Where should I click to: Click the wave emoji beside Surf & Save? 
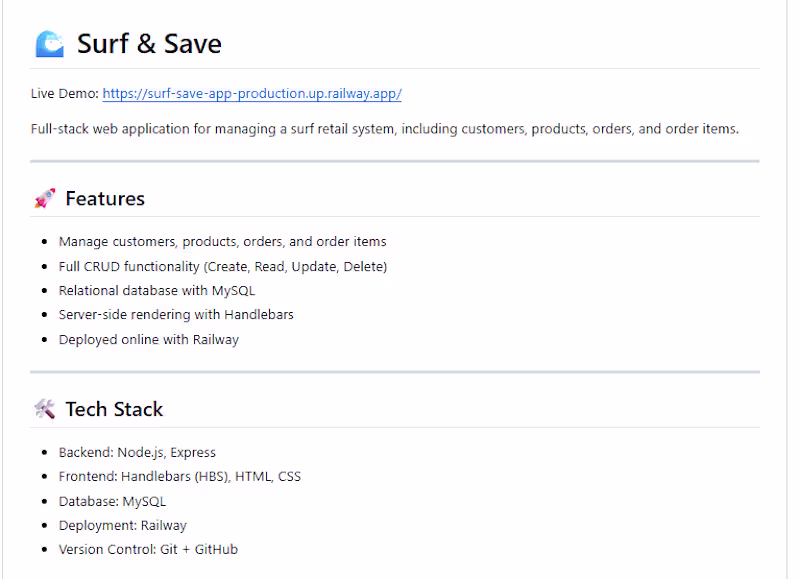pyautogui.click(x=49, y=44)
